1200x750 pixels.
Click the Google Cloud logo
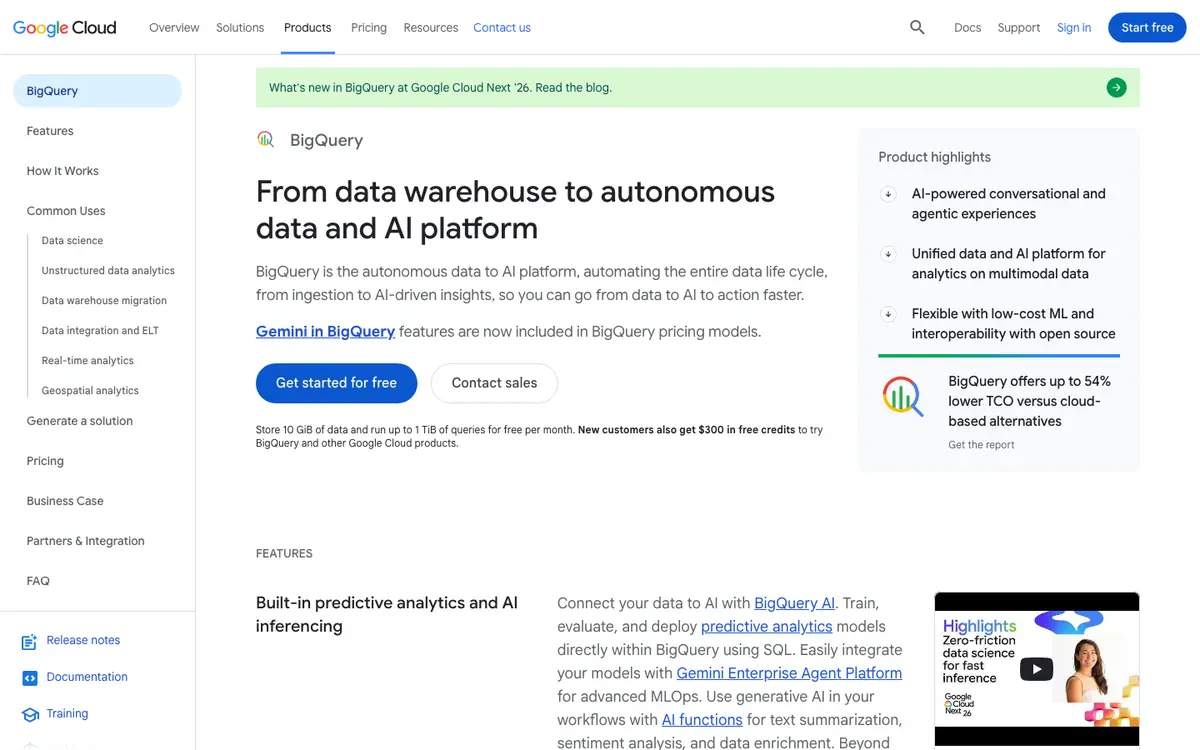65,28
